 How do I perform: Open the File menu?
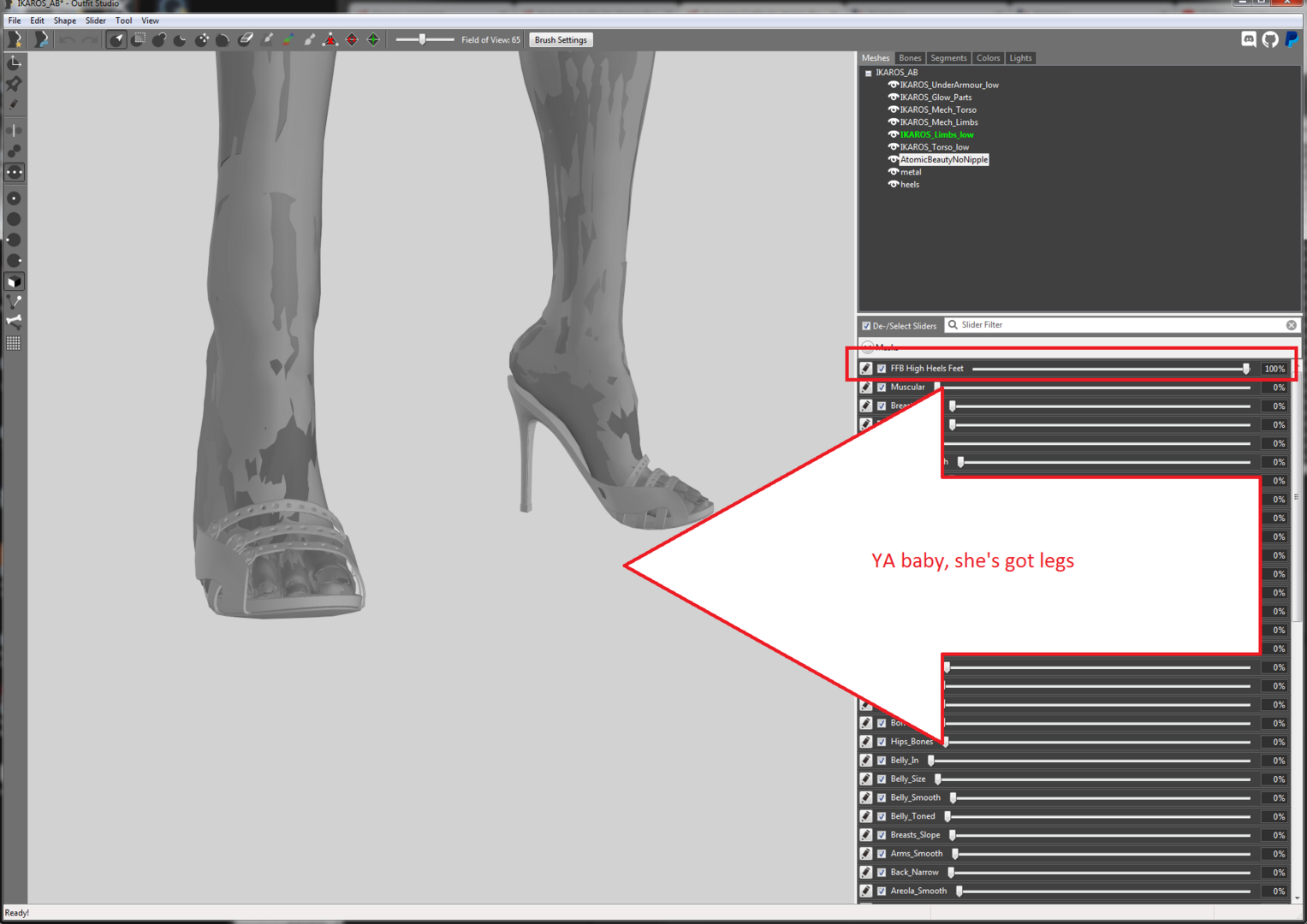coord(15,21)
